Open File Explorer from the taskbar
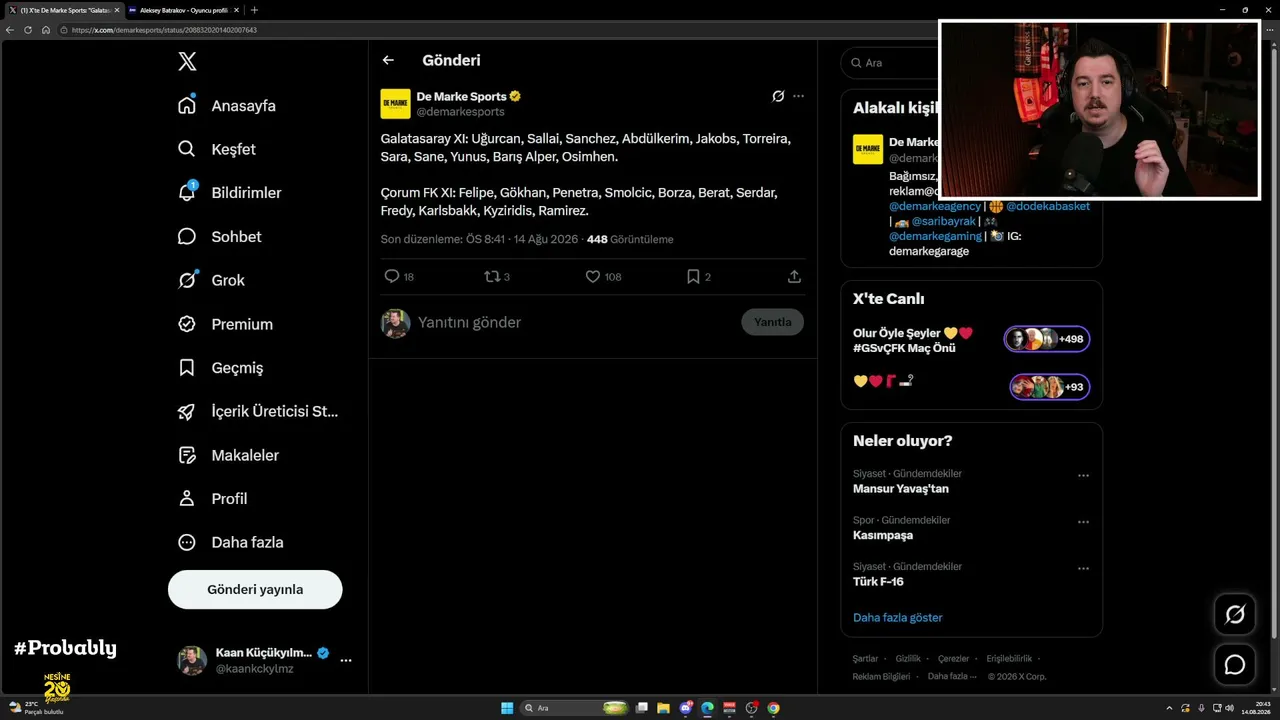1280x720 pixels. tap(663, 708)
